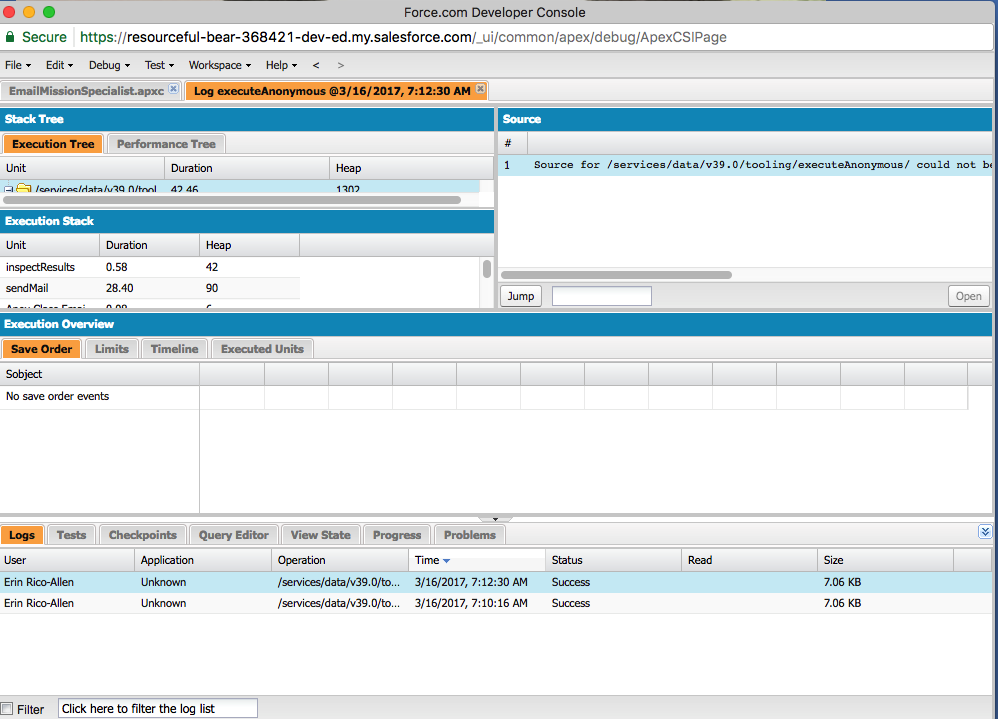The image size is (998, 719).
Task: Go back with the < button
Action: (316, 65)
